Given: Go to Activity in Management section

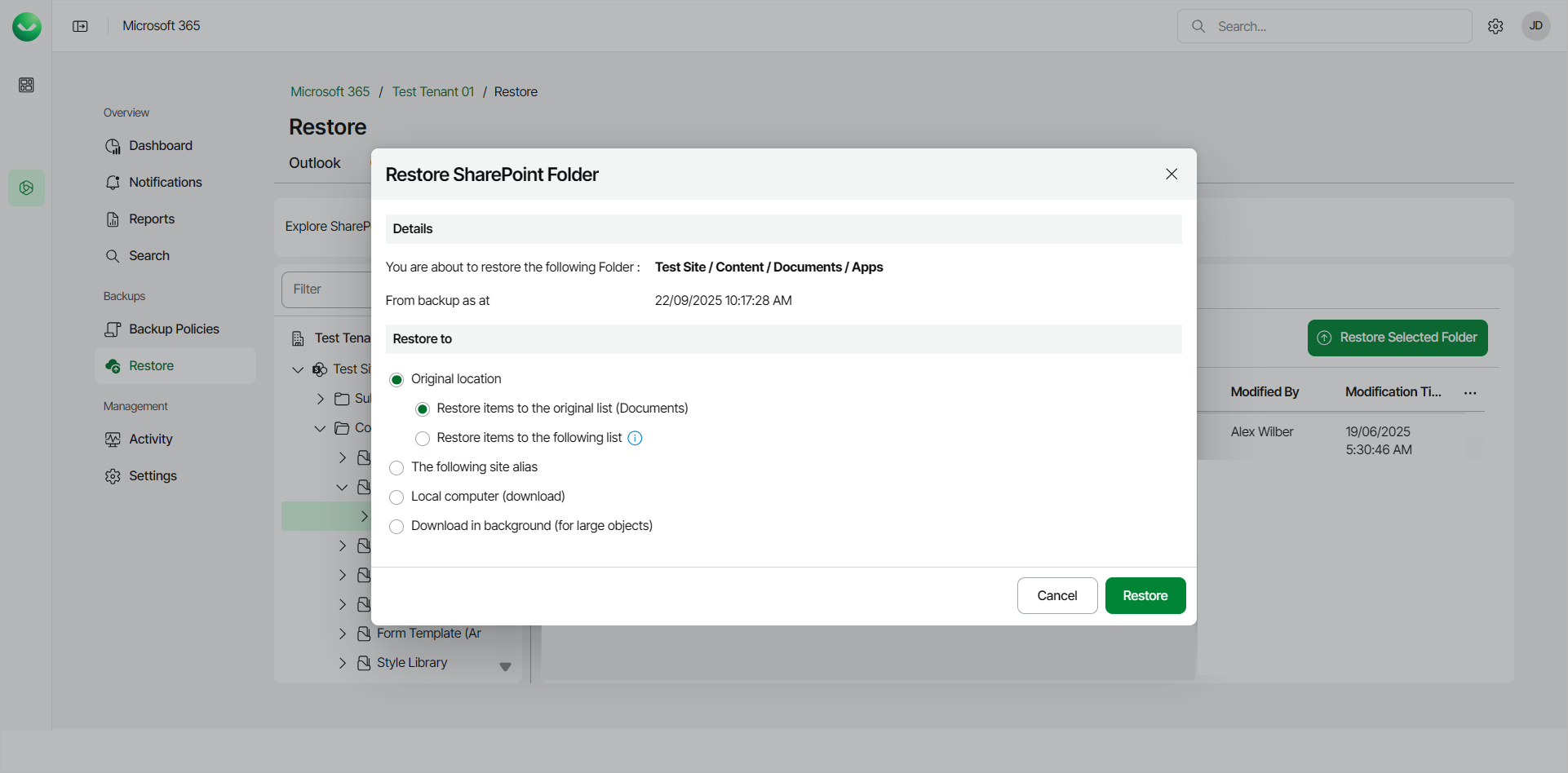Looking at the screenshot, I should (150, 440).
